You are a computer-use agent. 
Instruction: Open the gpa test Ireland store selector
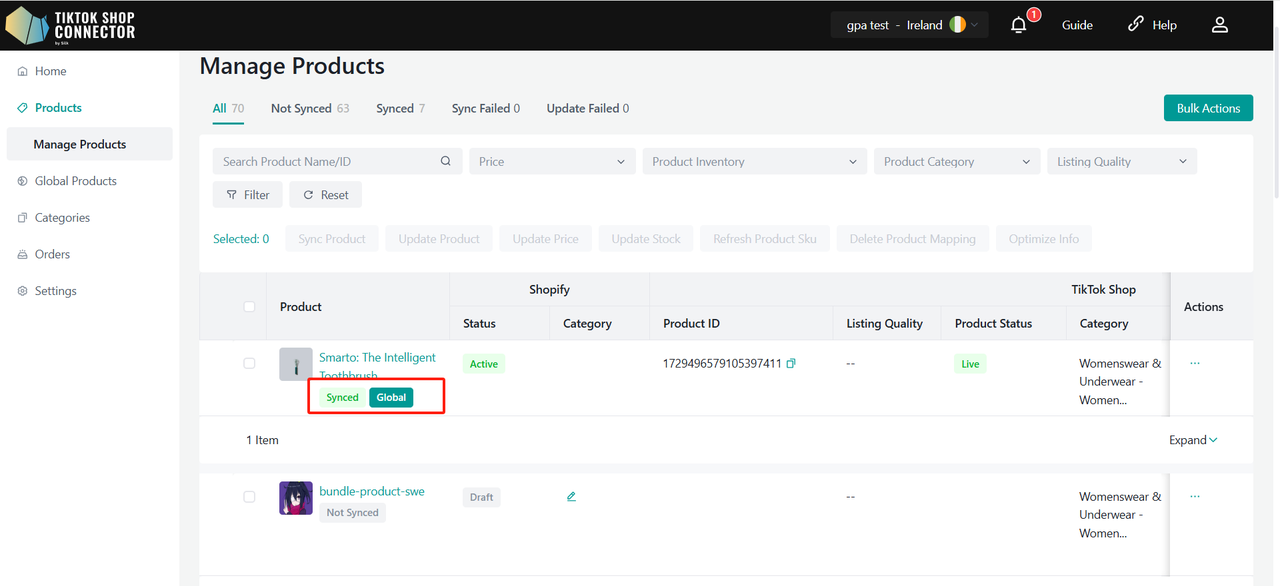click(x=909, y=25)
